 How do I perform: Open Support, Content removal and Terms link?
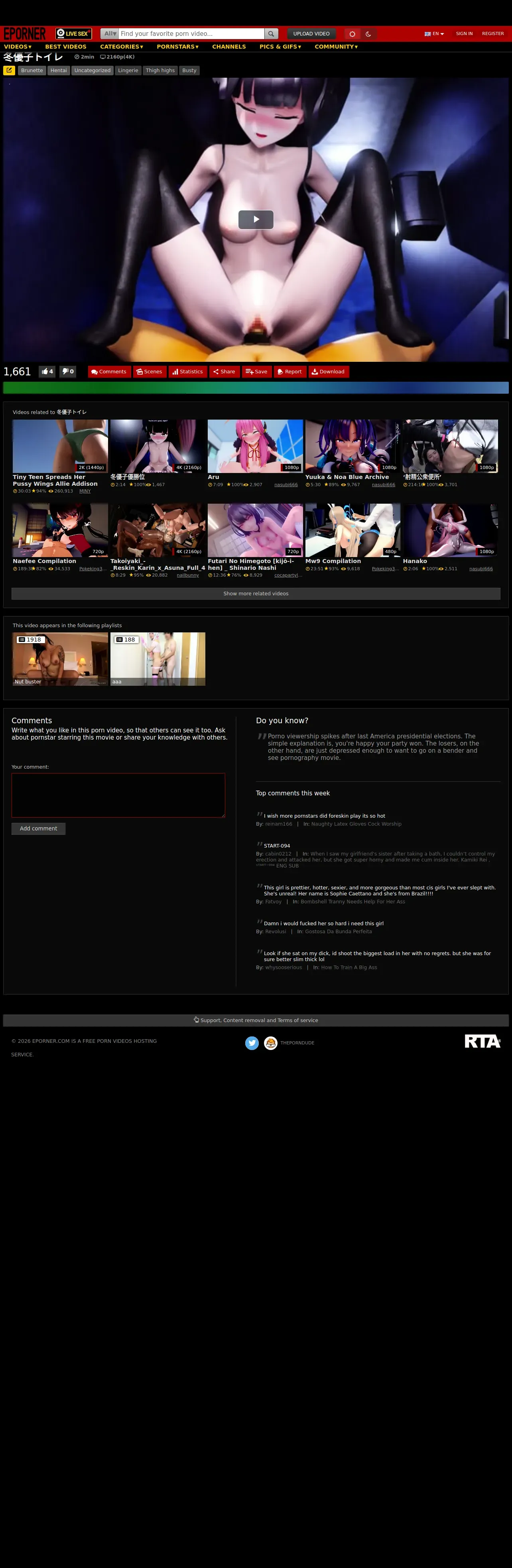[256, 1020]
